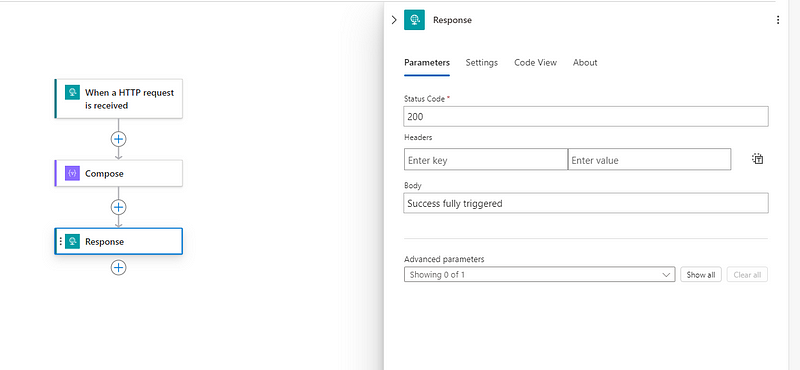The width and height of the screenshot is (800, 370).
Task: Select the HTTP request trigger node
Action: pyautogui.click(x=118, y=99)
